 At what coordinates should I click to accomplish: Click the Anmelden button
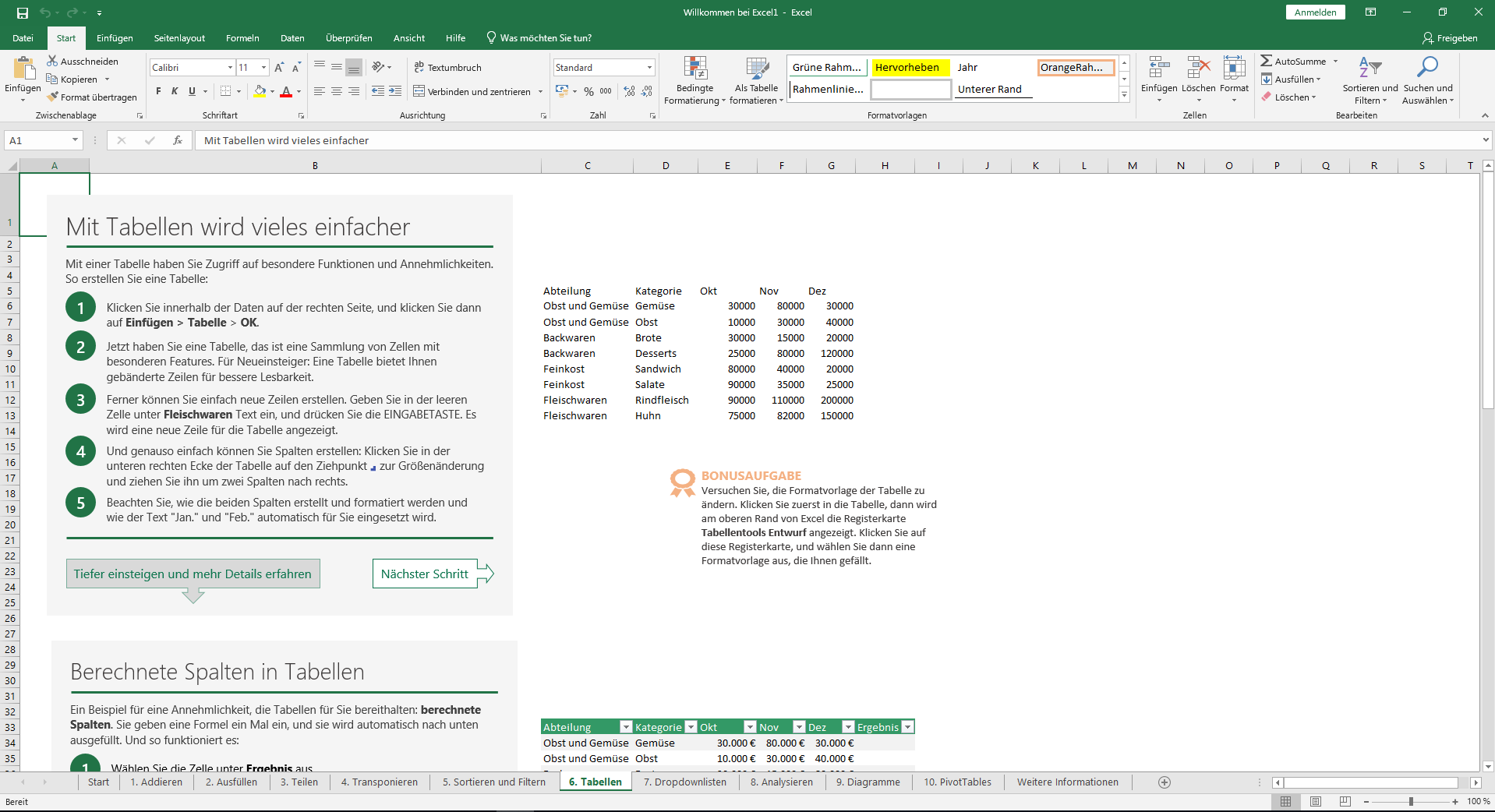coord(1315,12)
